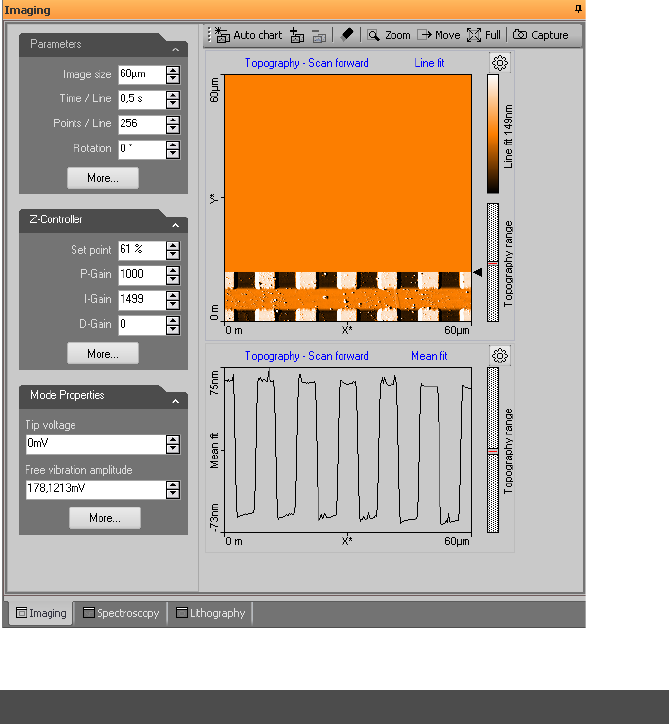Switch to the Spectroscopy tab

coord(121,613)
